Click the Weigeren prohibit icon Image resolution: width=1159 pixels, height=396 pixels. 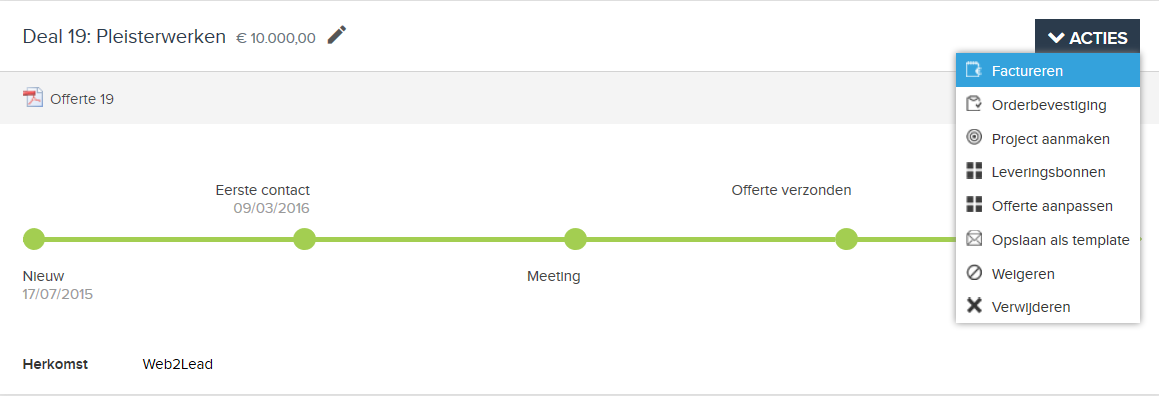tap(974, 273)
